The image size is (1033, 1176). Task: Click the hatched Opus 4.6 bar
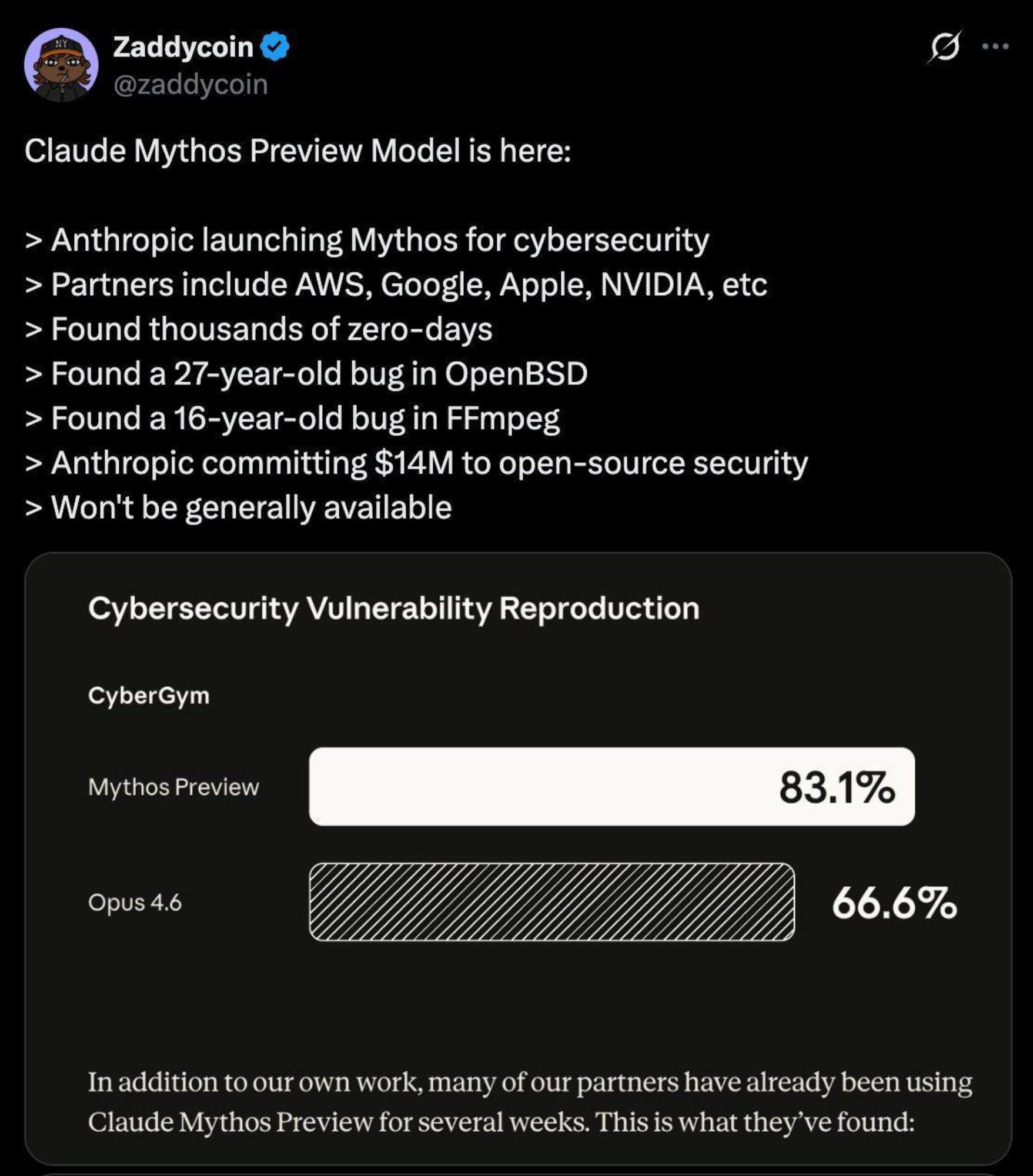click(x=551, y=902)
